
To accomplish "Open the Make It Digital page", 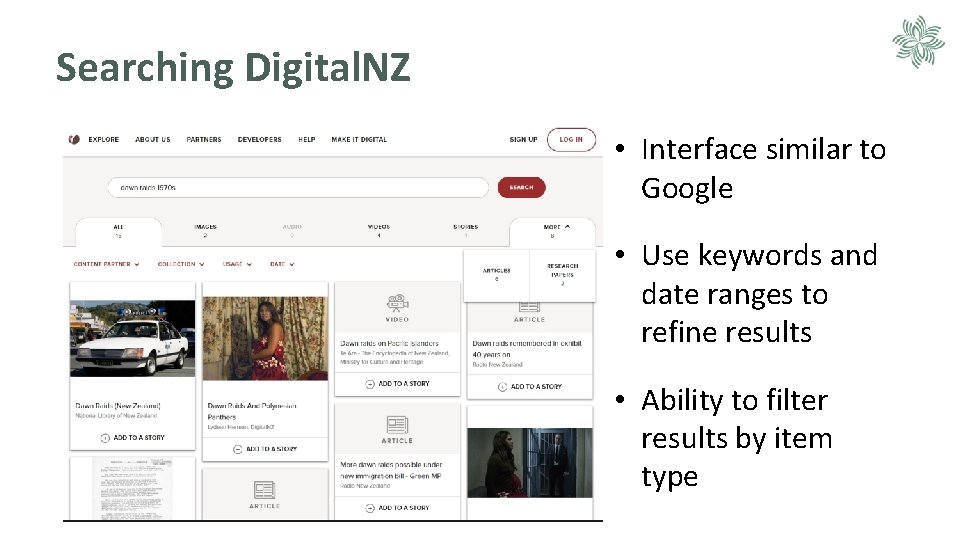I will pyautogui.click(x=359, y=140).
